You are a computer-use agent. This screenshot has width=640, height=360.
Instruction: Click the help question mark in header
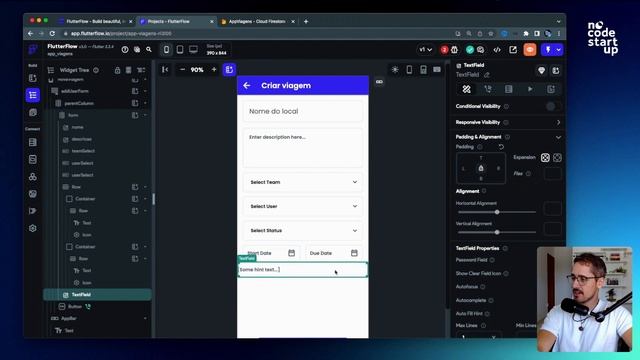125,49
